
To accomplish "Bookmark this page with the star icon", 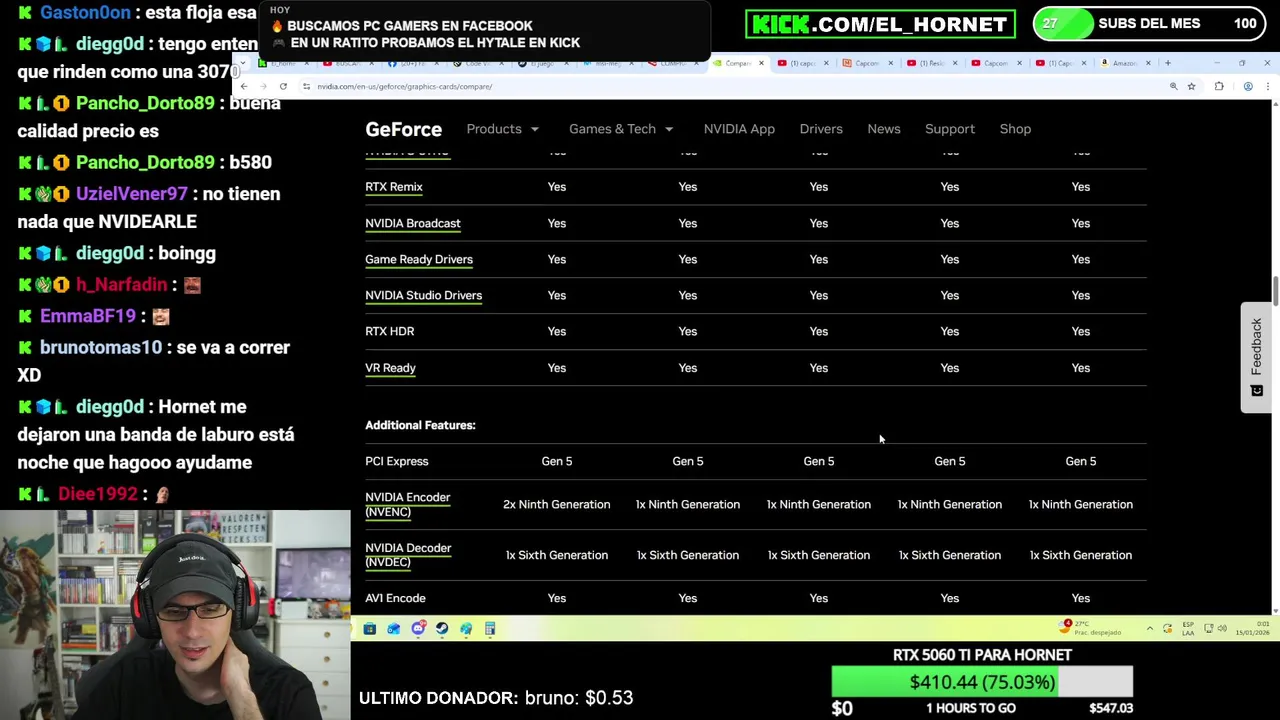I will point(1191,86).
